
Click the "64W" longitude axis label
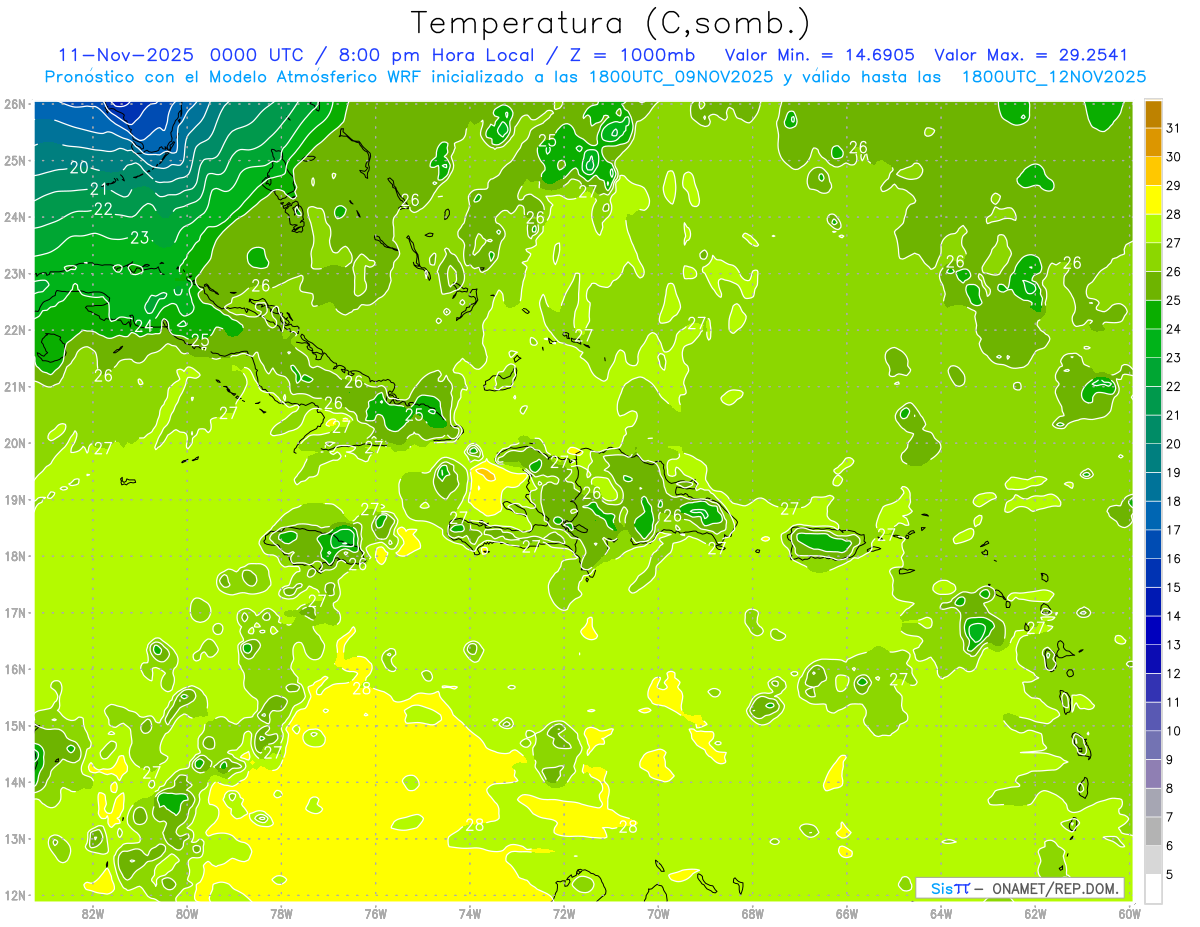coord(941,914)
